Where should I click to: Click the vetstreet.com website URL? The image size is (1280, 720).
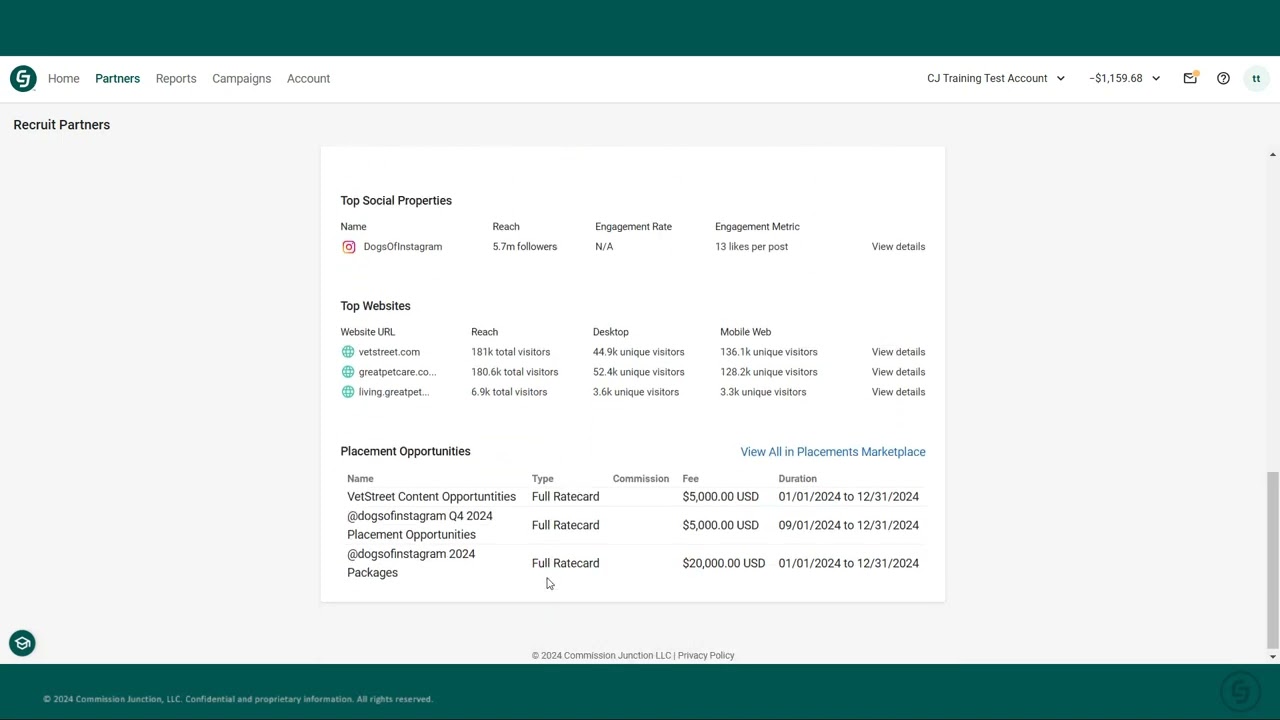click(389, 352)
